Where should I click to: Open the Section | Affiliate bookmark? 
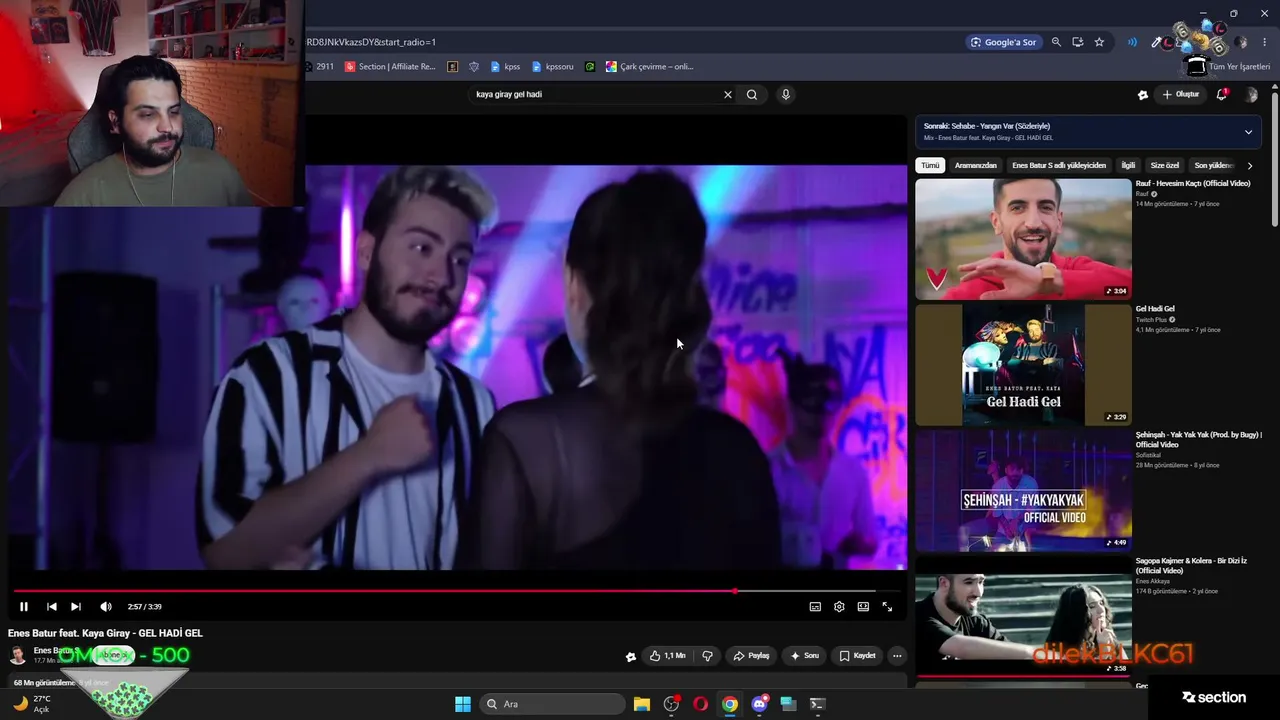point(390,67)
